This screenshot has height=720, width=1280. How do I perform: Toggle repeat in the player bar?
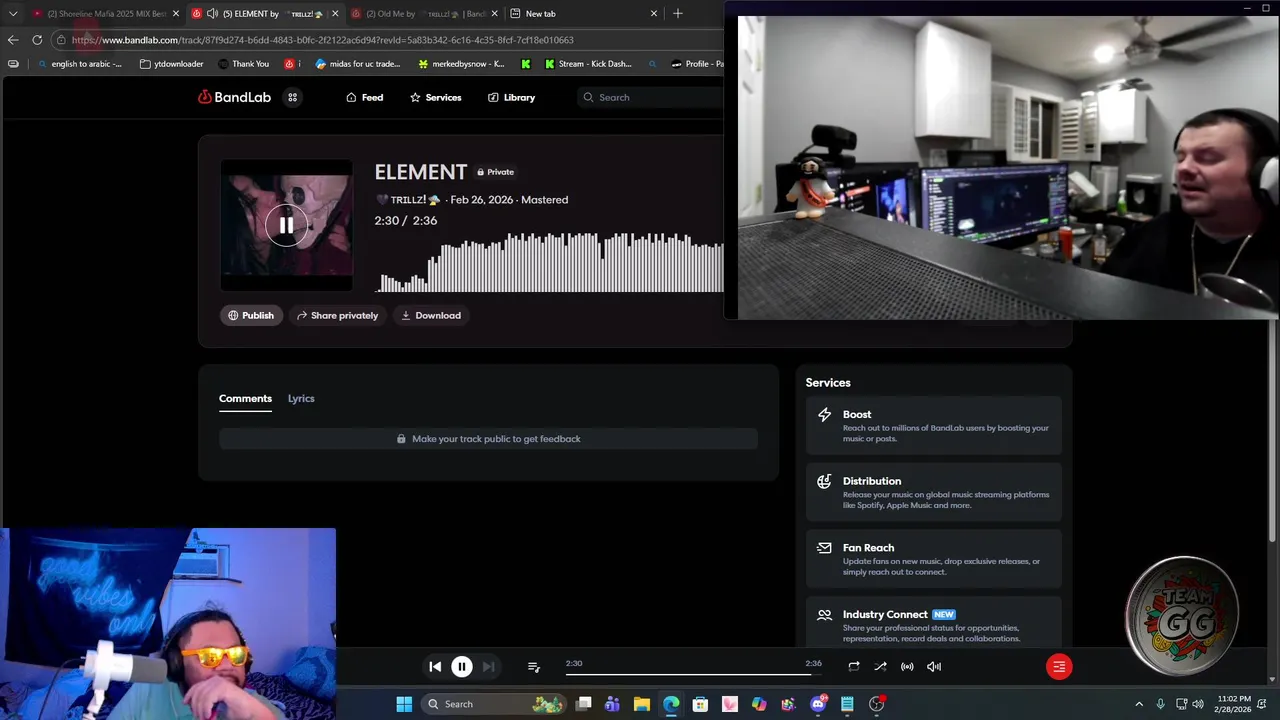coord(853,666)
